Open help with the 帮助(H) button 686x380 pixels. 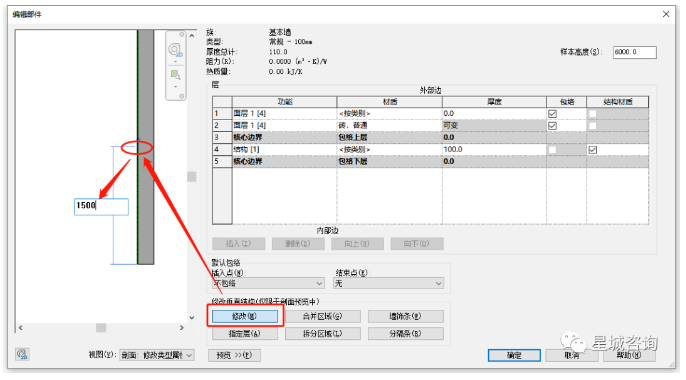(629, 355)
